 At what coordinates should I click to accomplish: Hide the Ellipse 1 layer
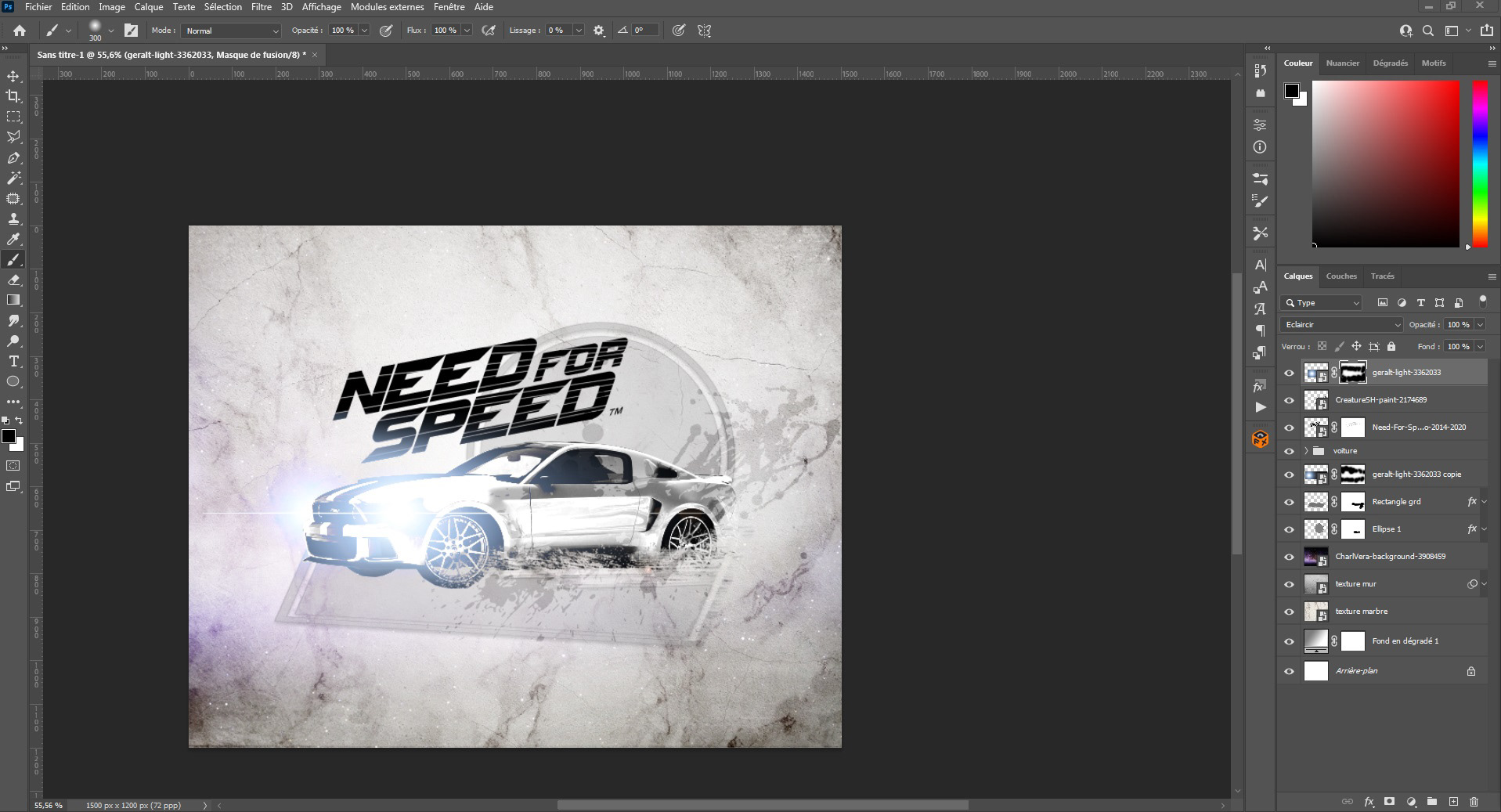(x=1289, y=529)
